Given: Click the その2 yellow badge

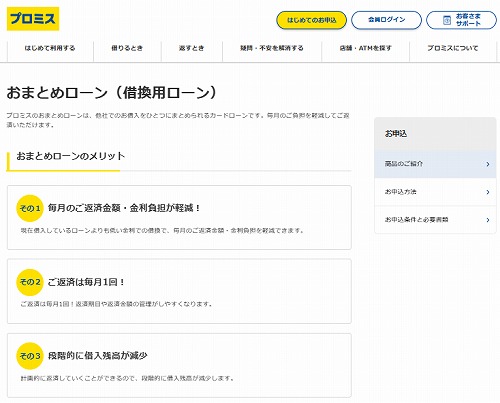Looking at the screenshot, I should click(x=30, y=282).
